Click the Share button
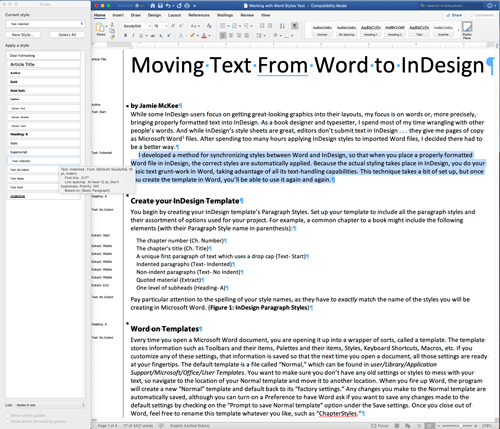Image resolution: width=500 pixels, height=429 pixels. click(x=455, y=15)
